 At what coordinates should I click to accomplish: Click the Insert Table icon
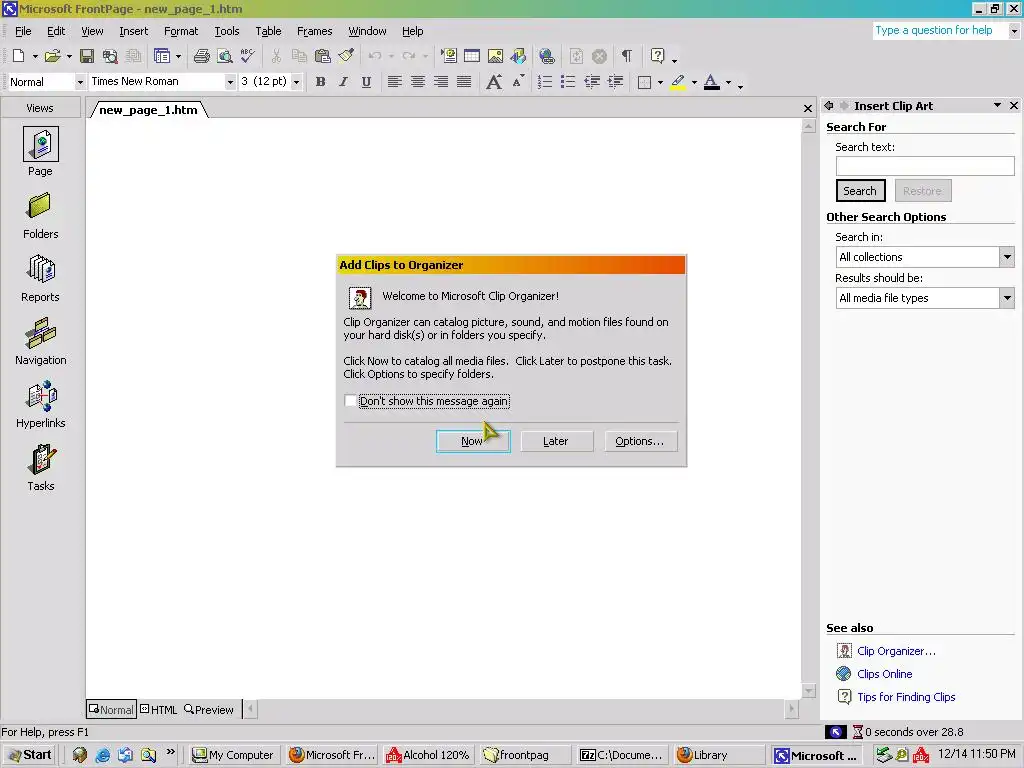472,56
